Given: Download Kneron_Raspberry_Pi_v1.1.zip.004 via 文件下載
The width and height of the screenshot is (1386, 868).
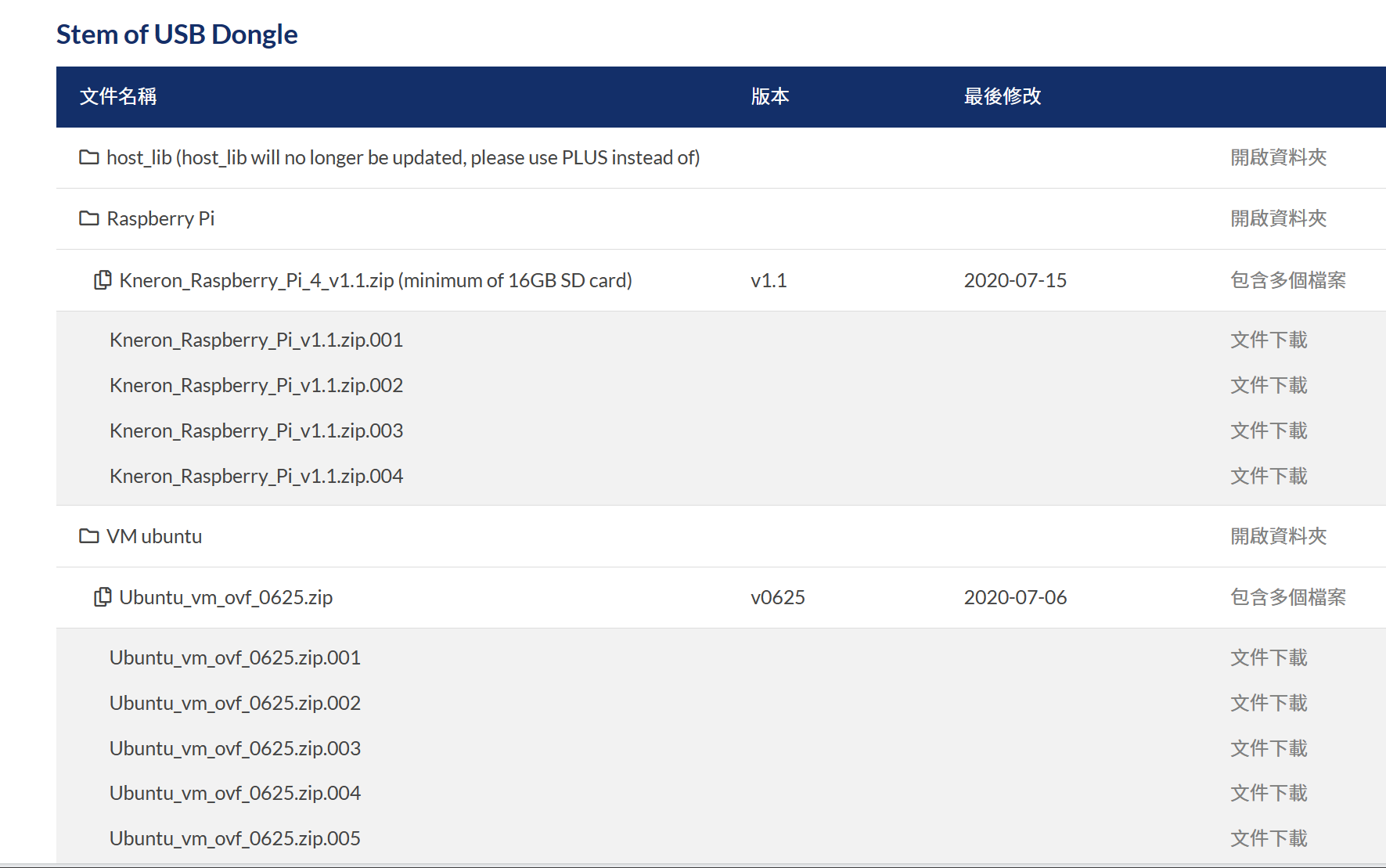Looking at the screenshot, I should coord(1269,476).
